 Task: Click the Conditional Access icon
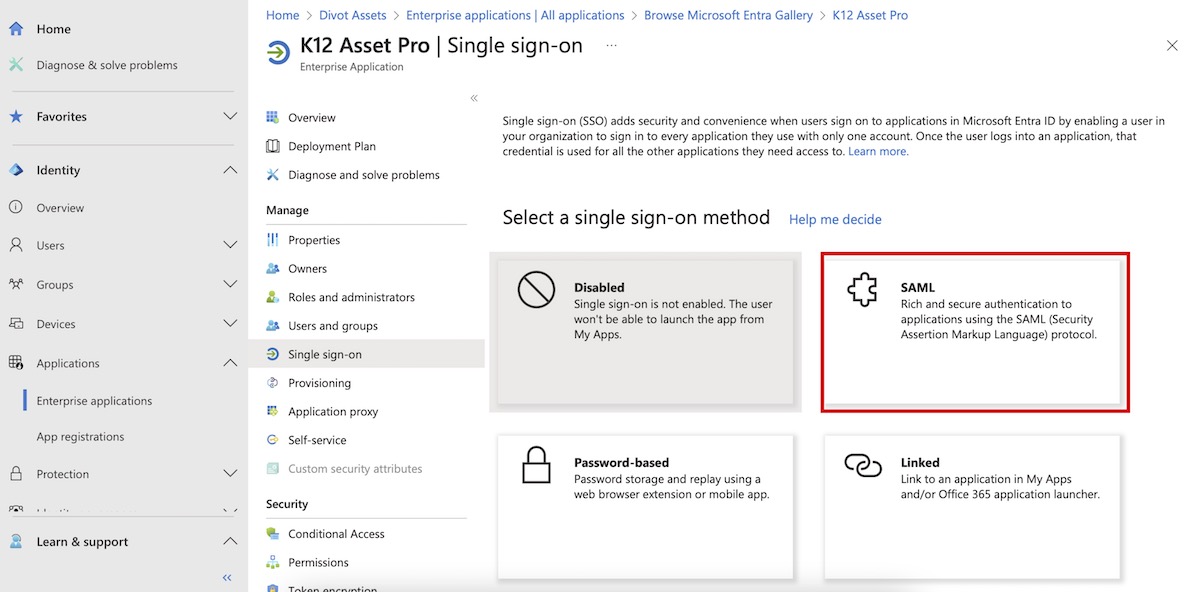[x=273, y=534]
